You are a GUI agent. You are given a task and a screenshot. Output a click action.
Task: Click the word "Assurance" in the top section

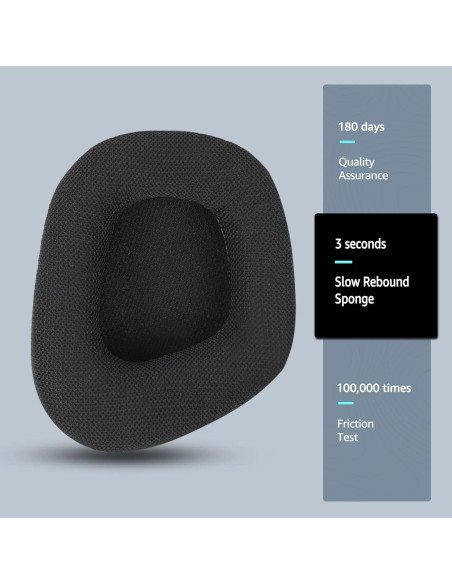363,175
